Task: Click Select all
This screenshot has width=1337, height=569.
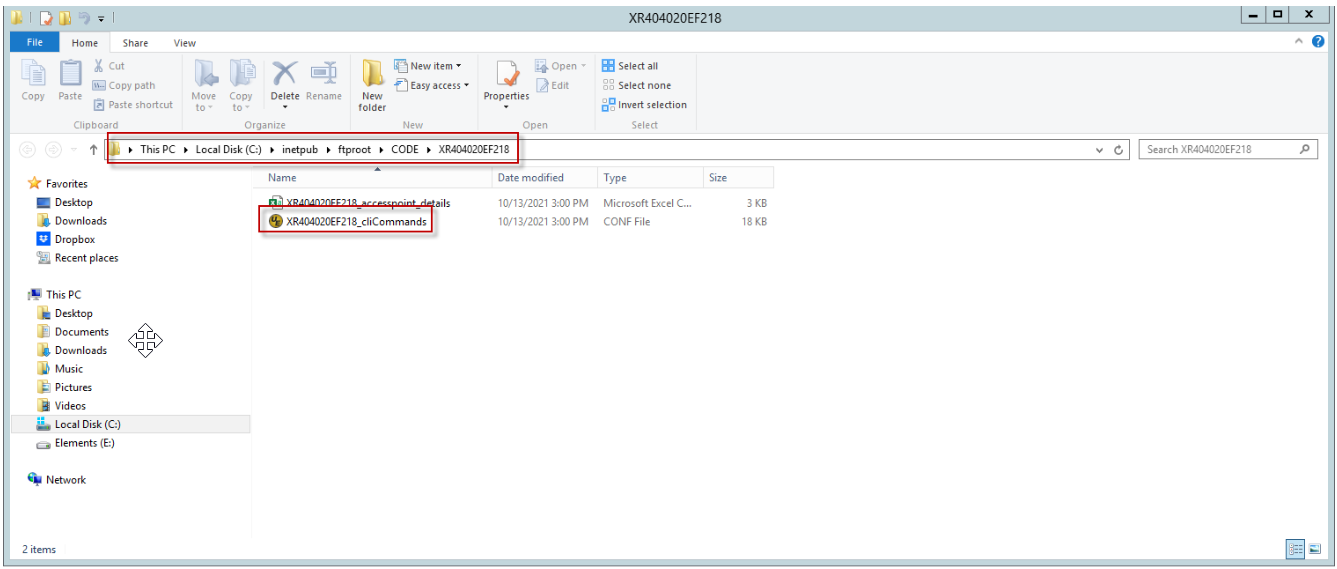Action: 630,66
